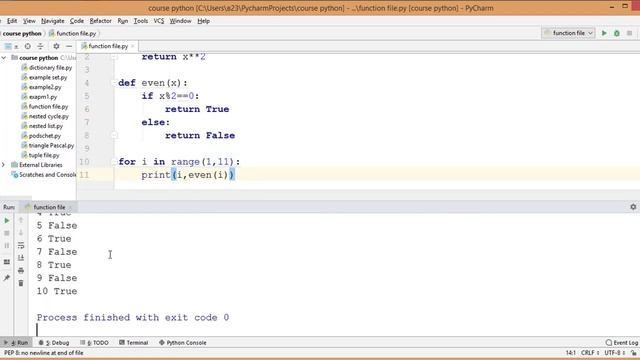
Task: Switch to the Debug tool window
Action: pyautogui.click(x=54, y=342)
